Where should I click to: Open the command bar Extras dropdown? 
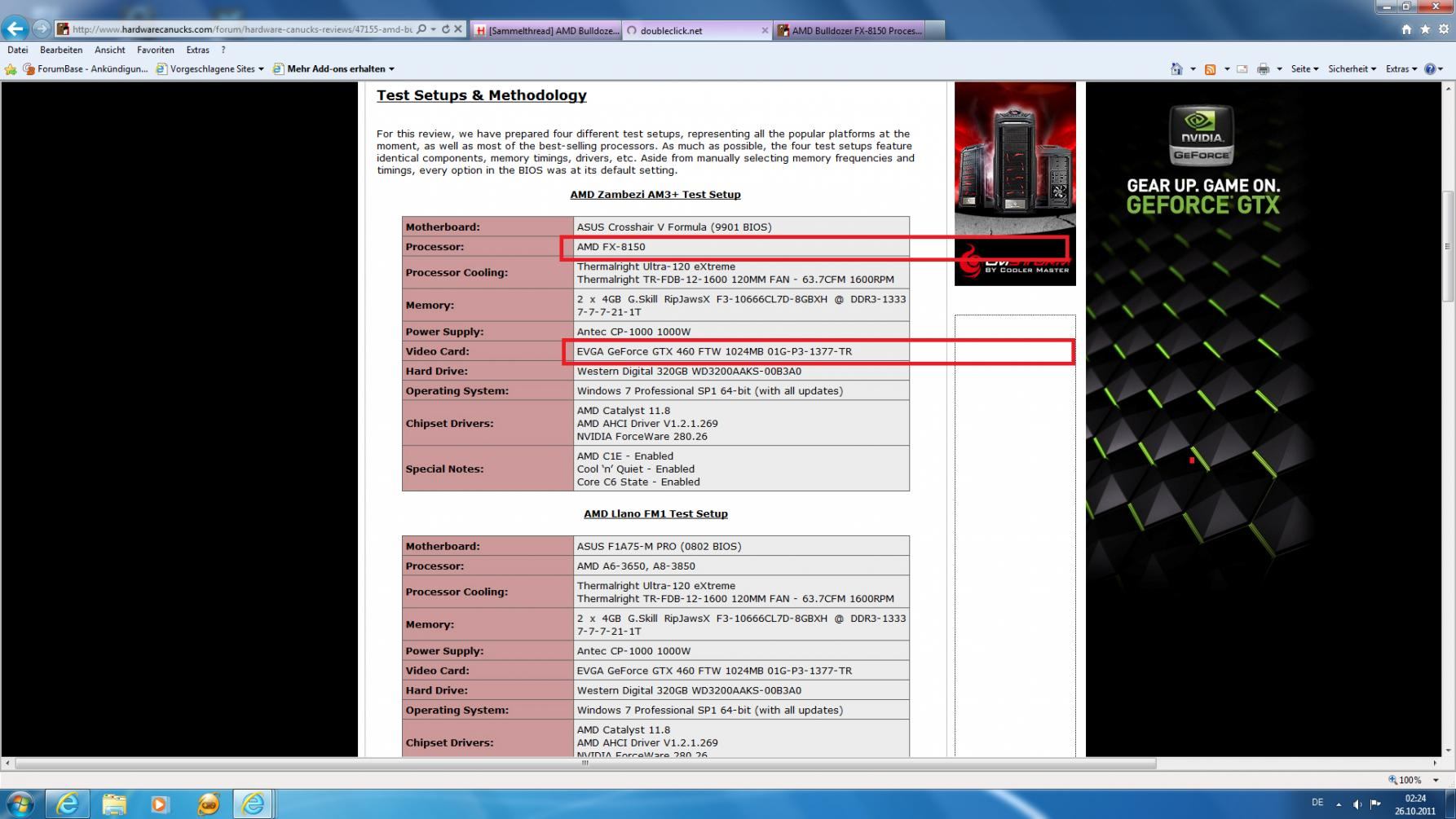tap(1401, 69)
